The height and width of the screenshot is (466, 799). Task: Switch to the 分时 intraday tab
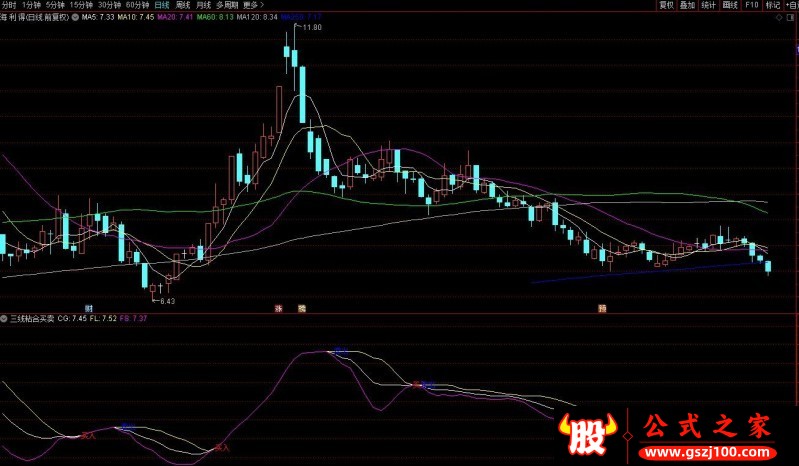9,5
